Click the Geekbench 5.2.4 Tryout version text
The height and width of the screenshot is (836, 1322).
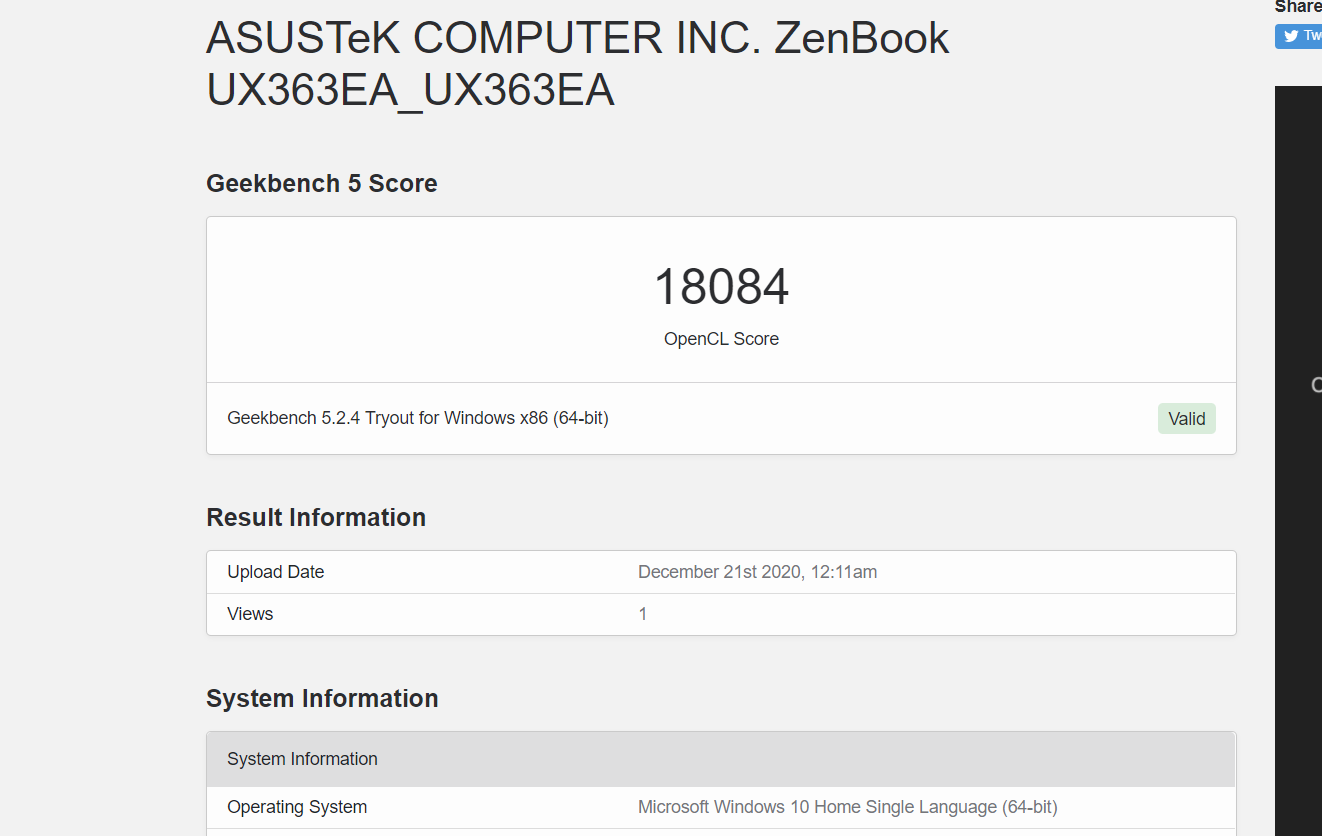point(418,418)
